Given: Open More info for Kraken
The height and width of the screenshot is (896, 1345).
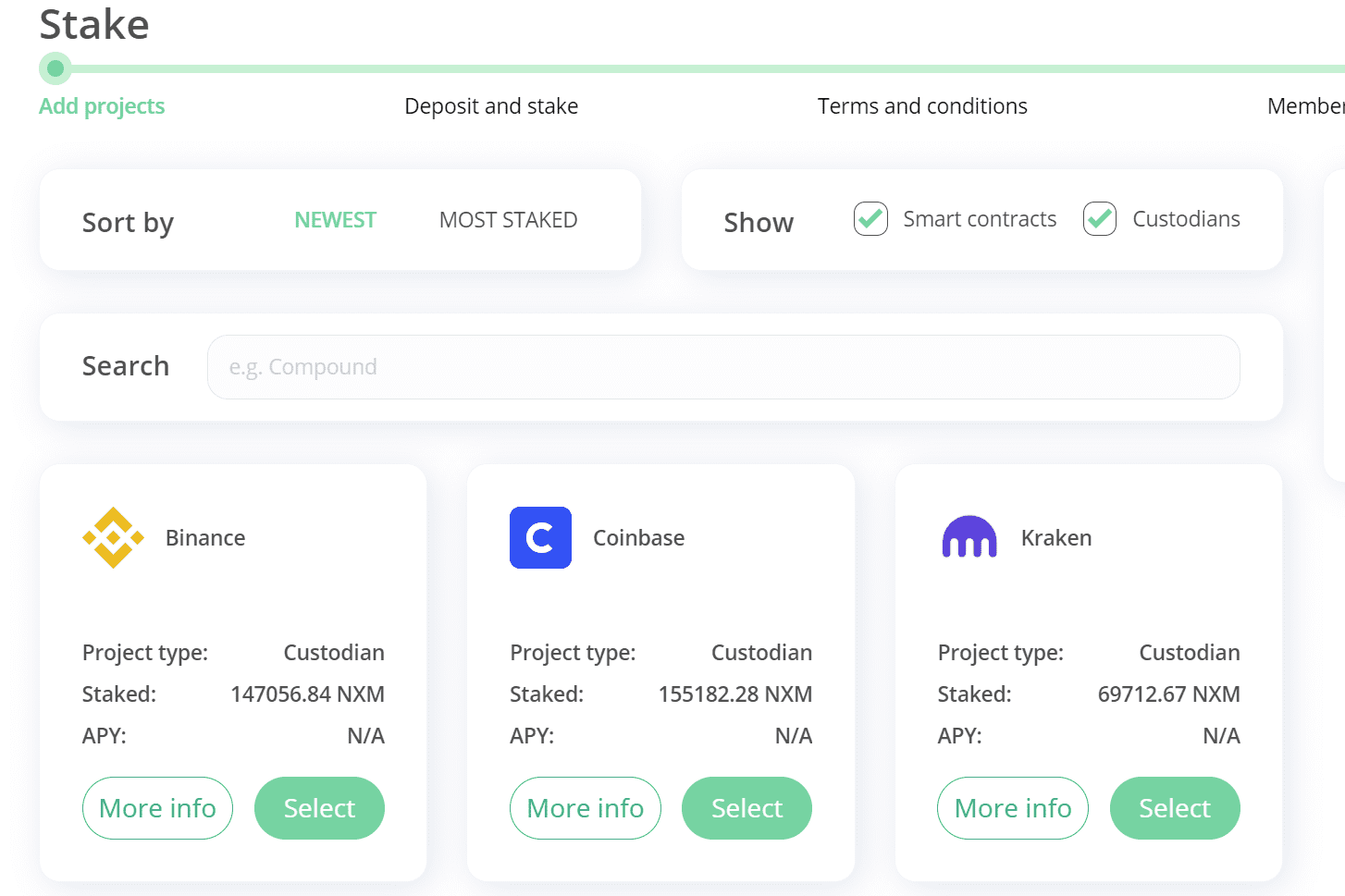Looking at the screenshot, I should point(1013,808).
